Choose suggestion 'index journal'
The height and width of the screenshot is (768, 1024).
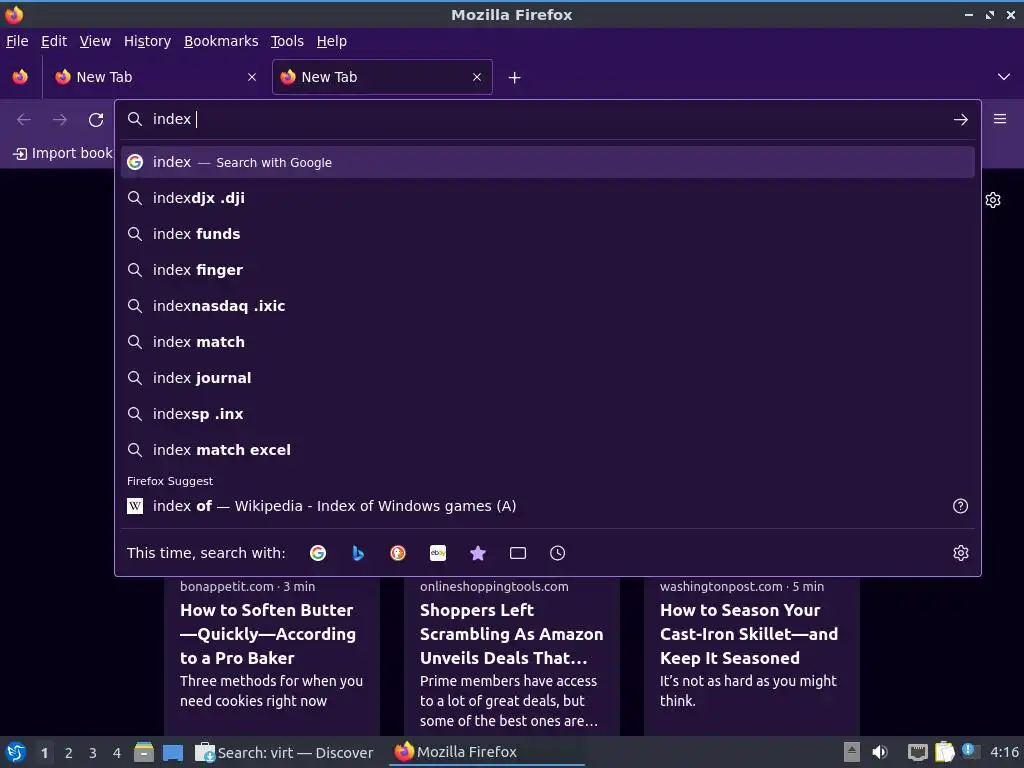click(x=547, y=377)
